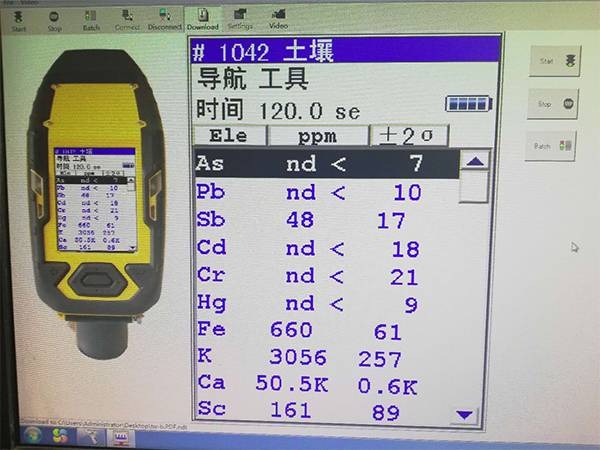600x450 pixels.
Task: Select the Hg result row
Action: [327, 303]
